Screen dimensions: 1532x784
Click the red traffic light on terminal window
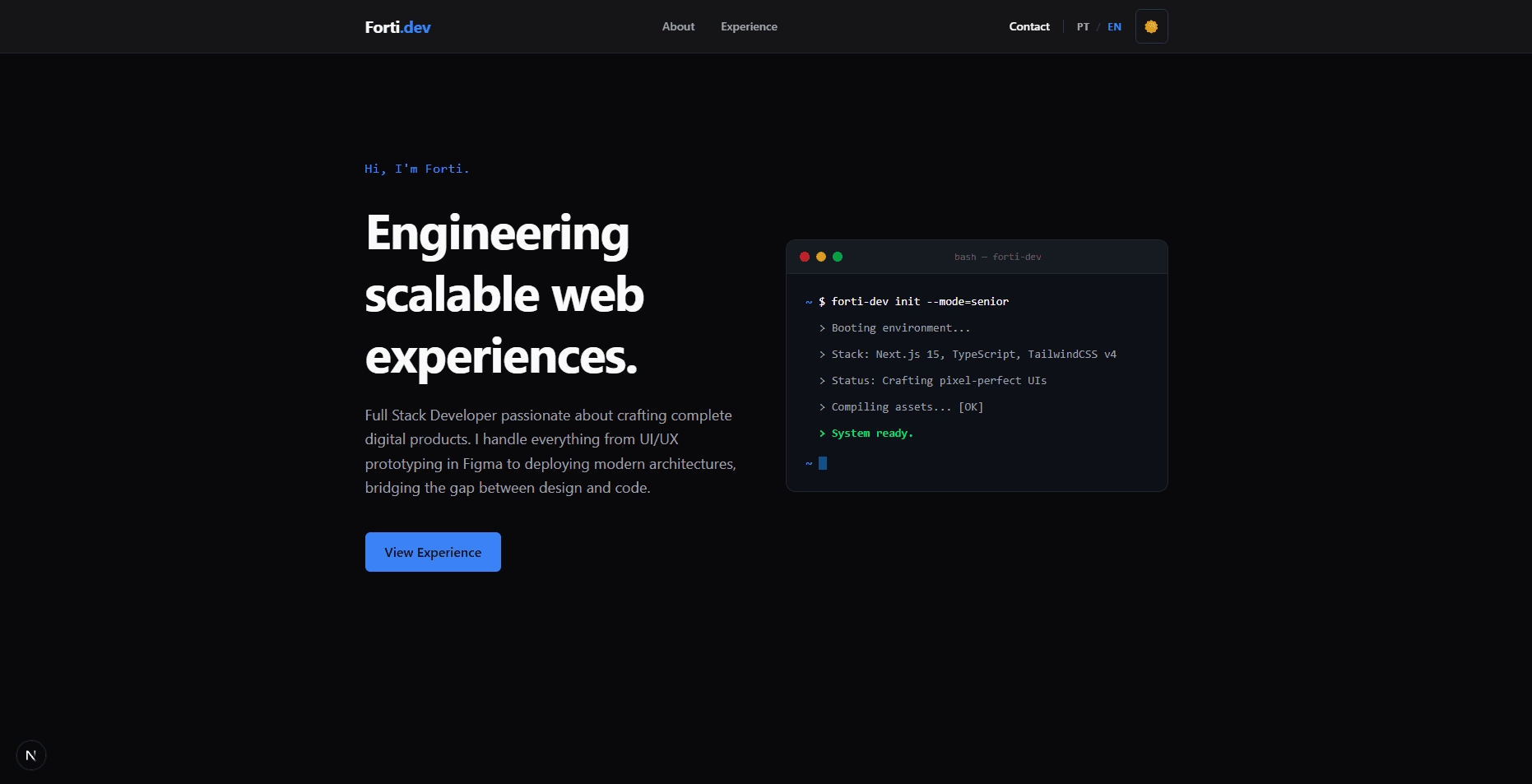pos(805,257)
